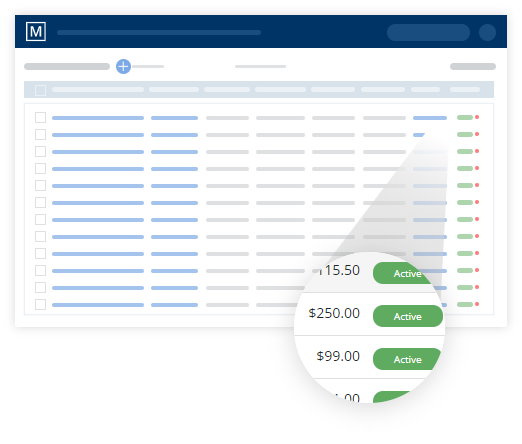This screenshot has width=522, height=444.
Task: Click the red dot in the last row
Action: (477, 304)
